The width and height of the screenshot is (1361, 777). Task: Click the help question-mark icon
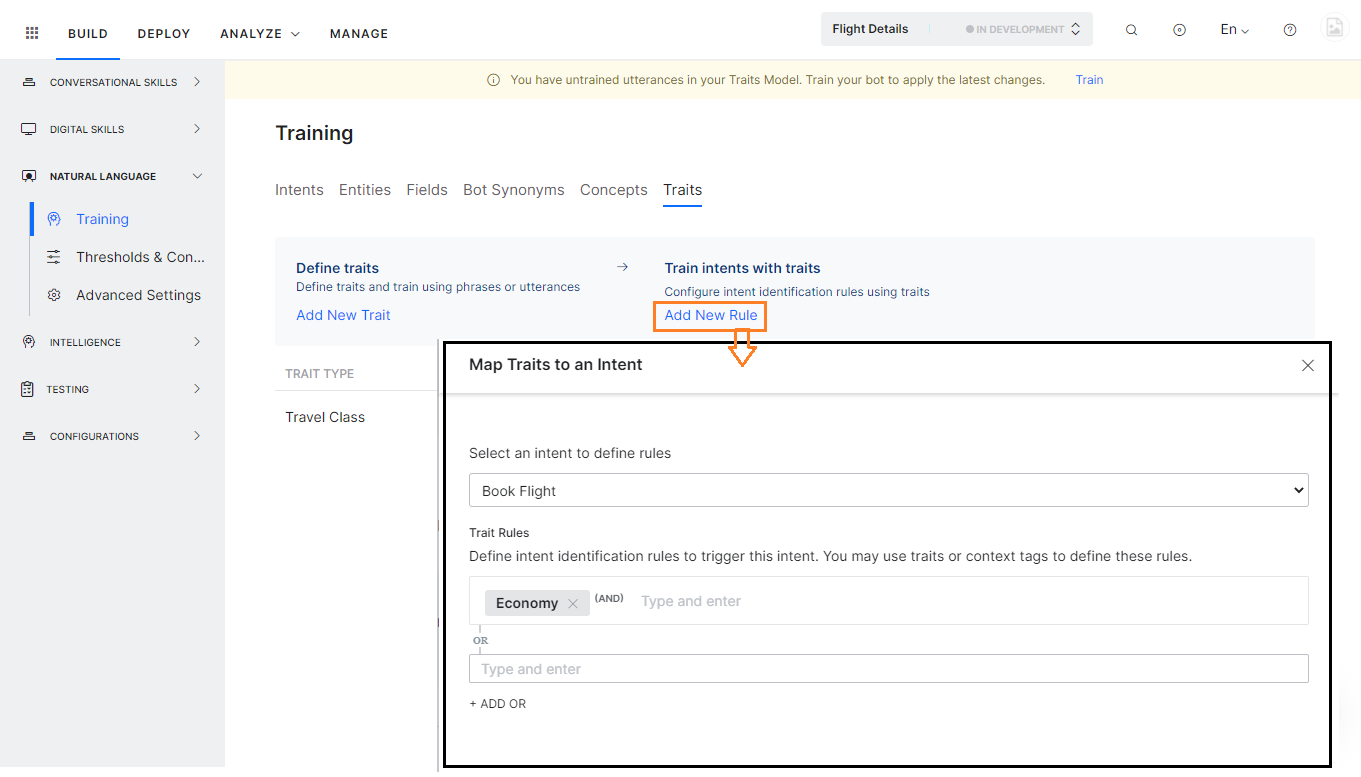1289,30
